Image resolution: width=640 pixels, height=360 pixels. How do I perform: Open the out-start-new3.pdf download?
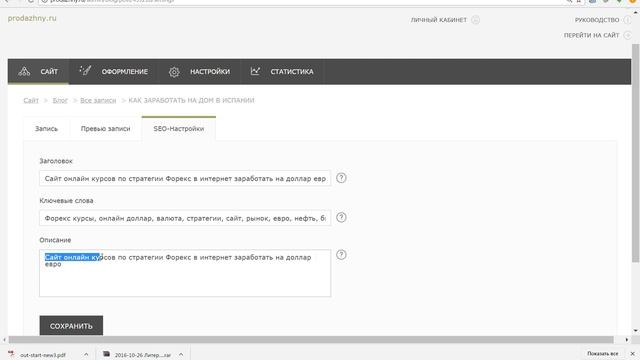coord(43,355)
